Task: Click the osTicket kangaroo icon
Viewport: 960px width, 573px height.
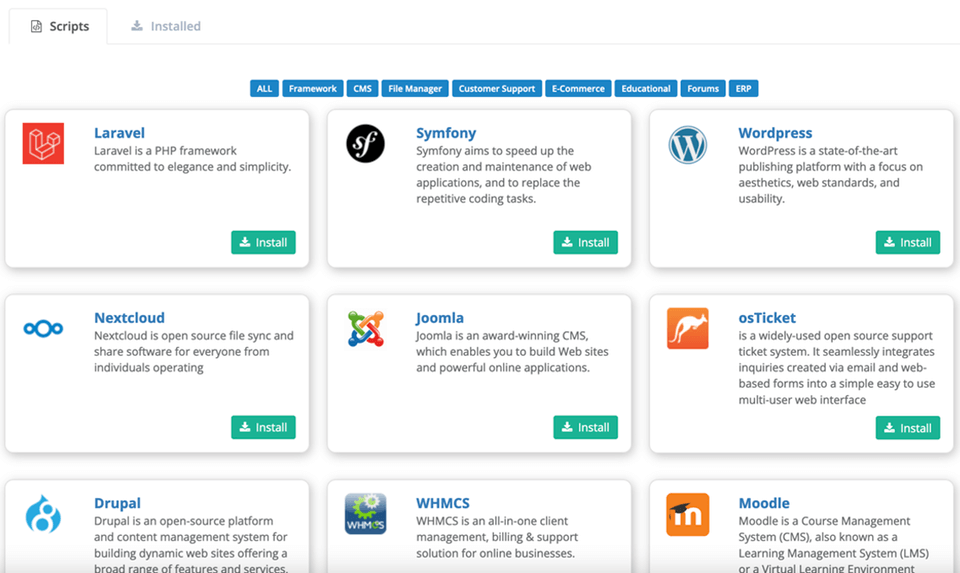Action: click(x=688, y=329)
